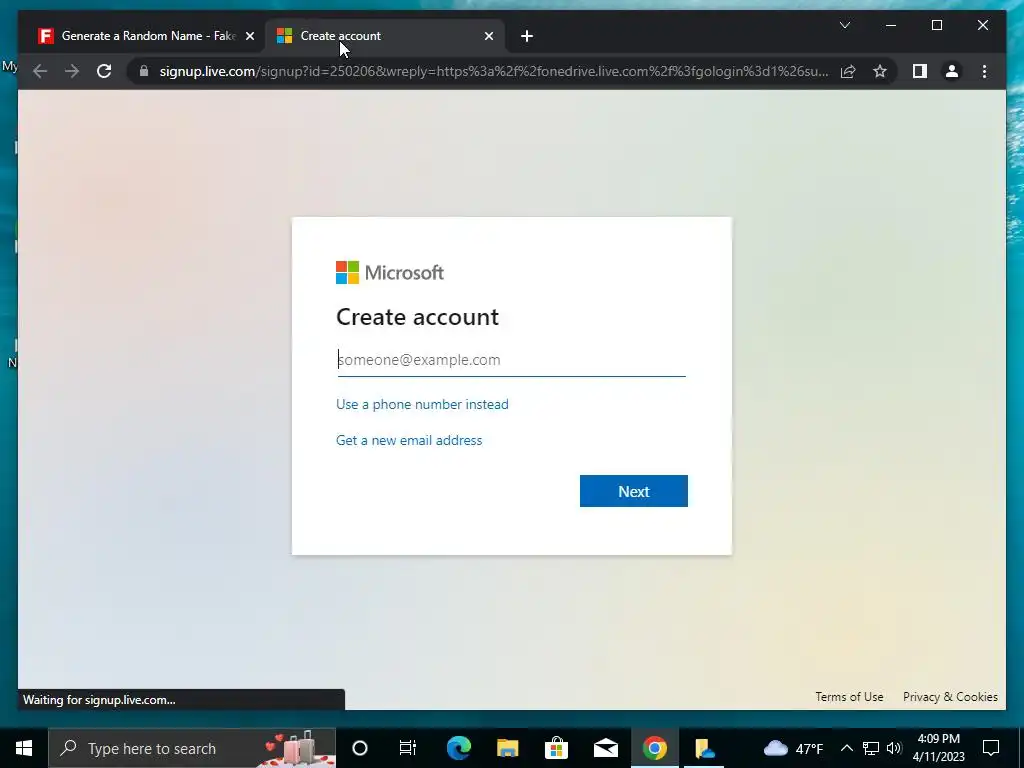Viewport: 1024px width, 768px height.
Task: Select the Chrome taskbar icon
Action: click(654, 748)
